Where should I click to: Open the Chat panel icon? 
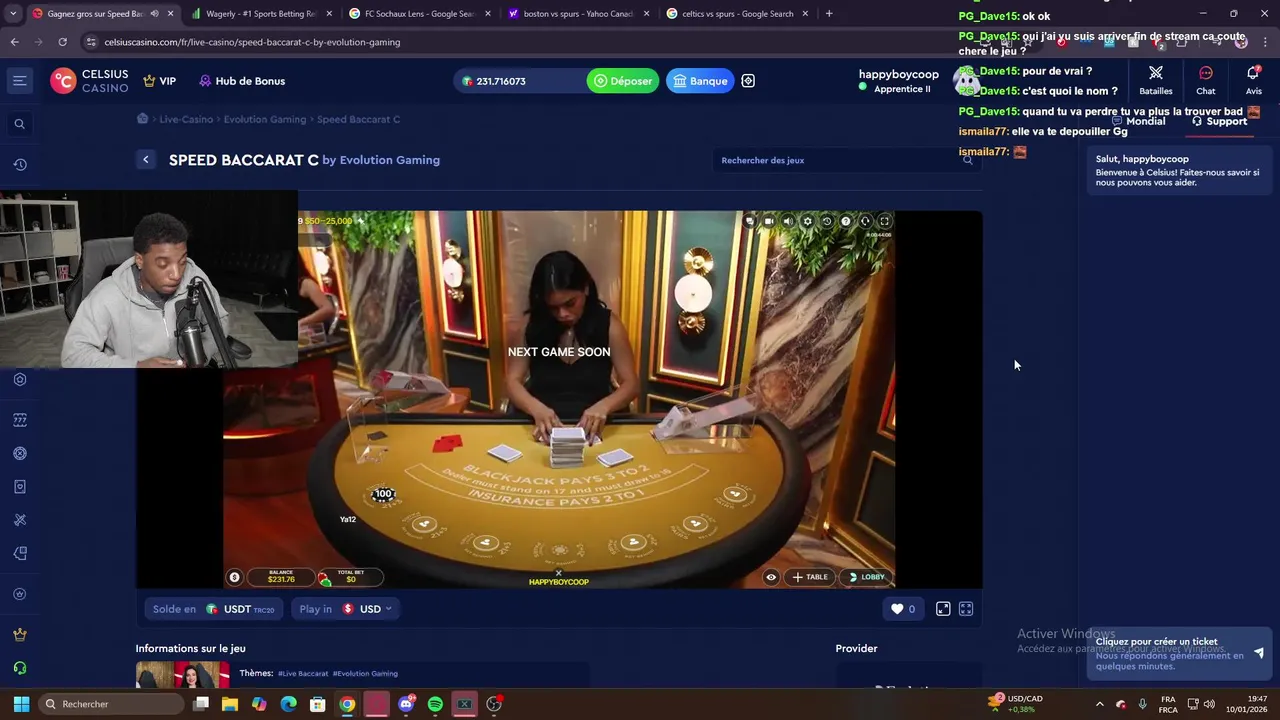[1206, 80]
